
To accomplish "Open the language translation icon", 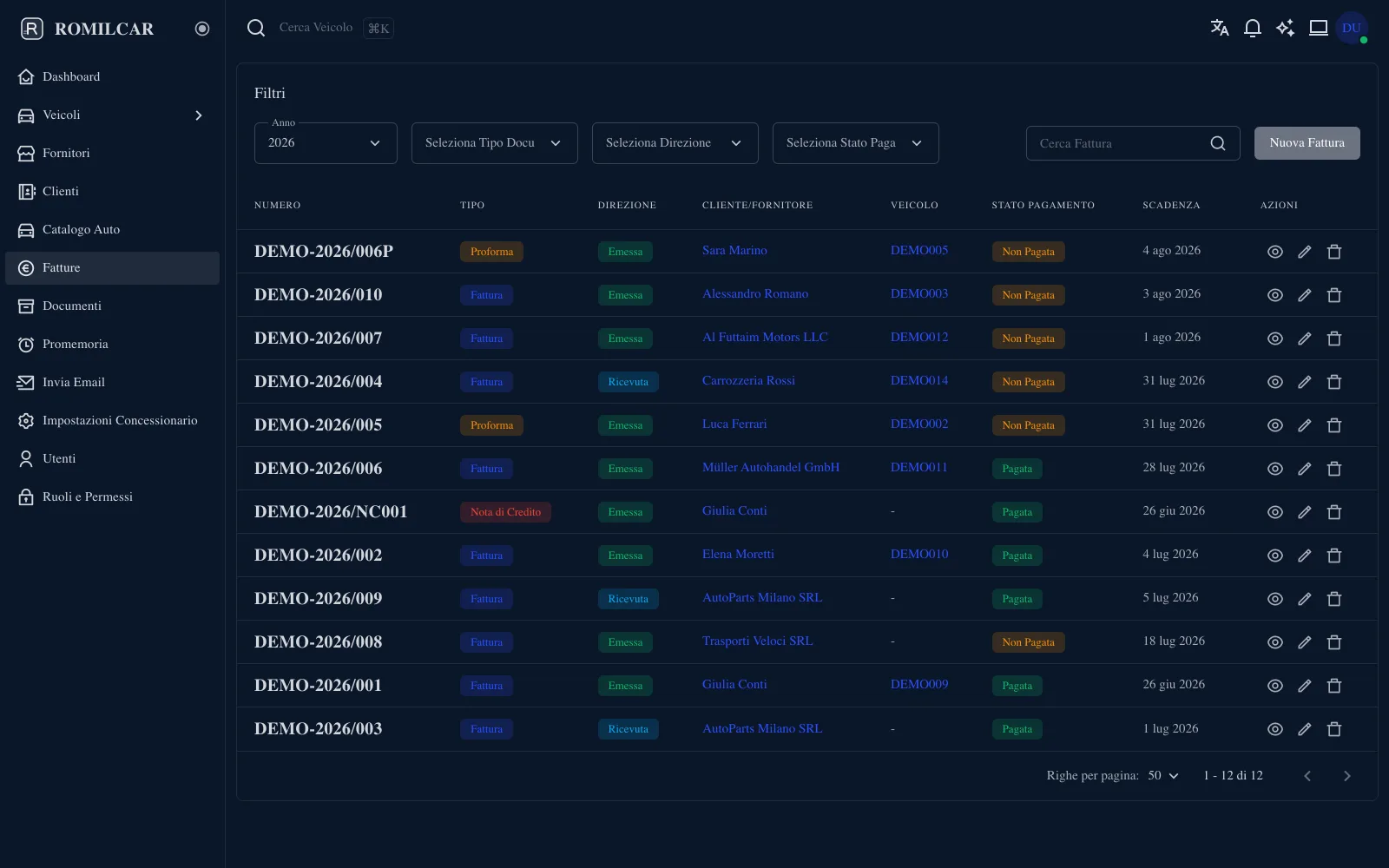I will click(1220, 28).
